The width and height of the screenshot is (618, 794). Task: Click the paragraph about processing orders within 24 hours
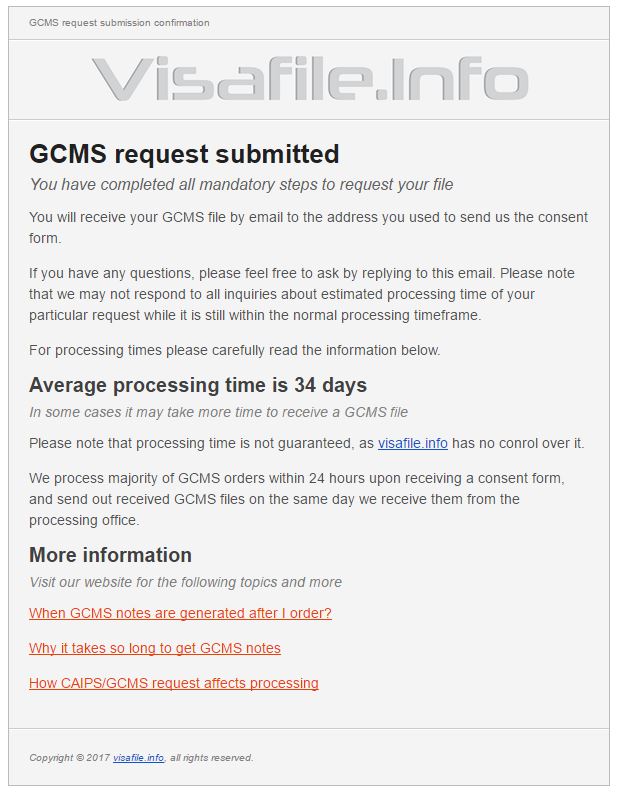(x=297, y=499)
